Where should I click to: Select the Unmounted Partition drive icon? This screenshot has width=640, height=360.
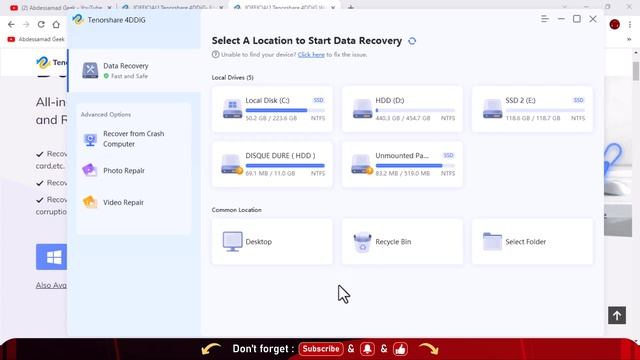[362, 164]
